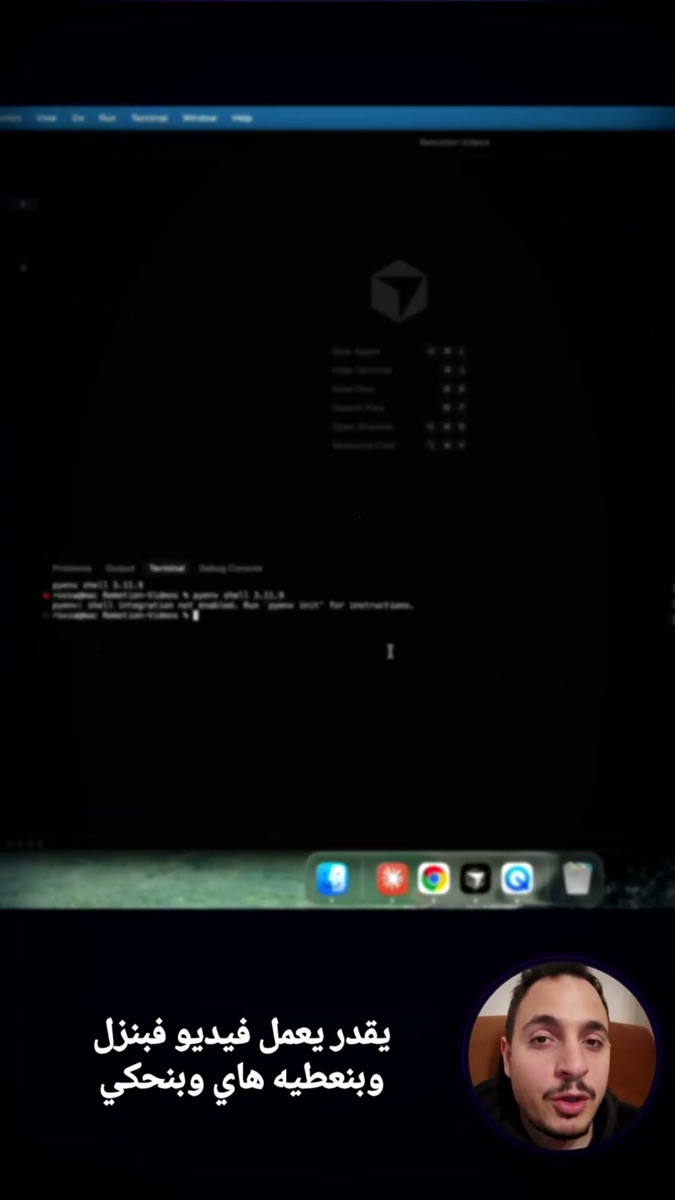675x1200 pixels.
Task: Open the Run menu
Action: pos(107,118)
